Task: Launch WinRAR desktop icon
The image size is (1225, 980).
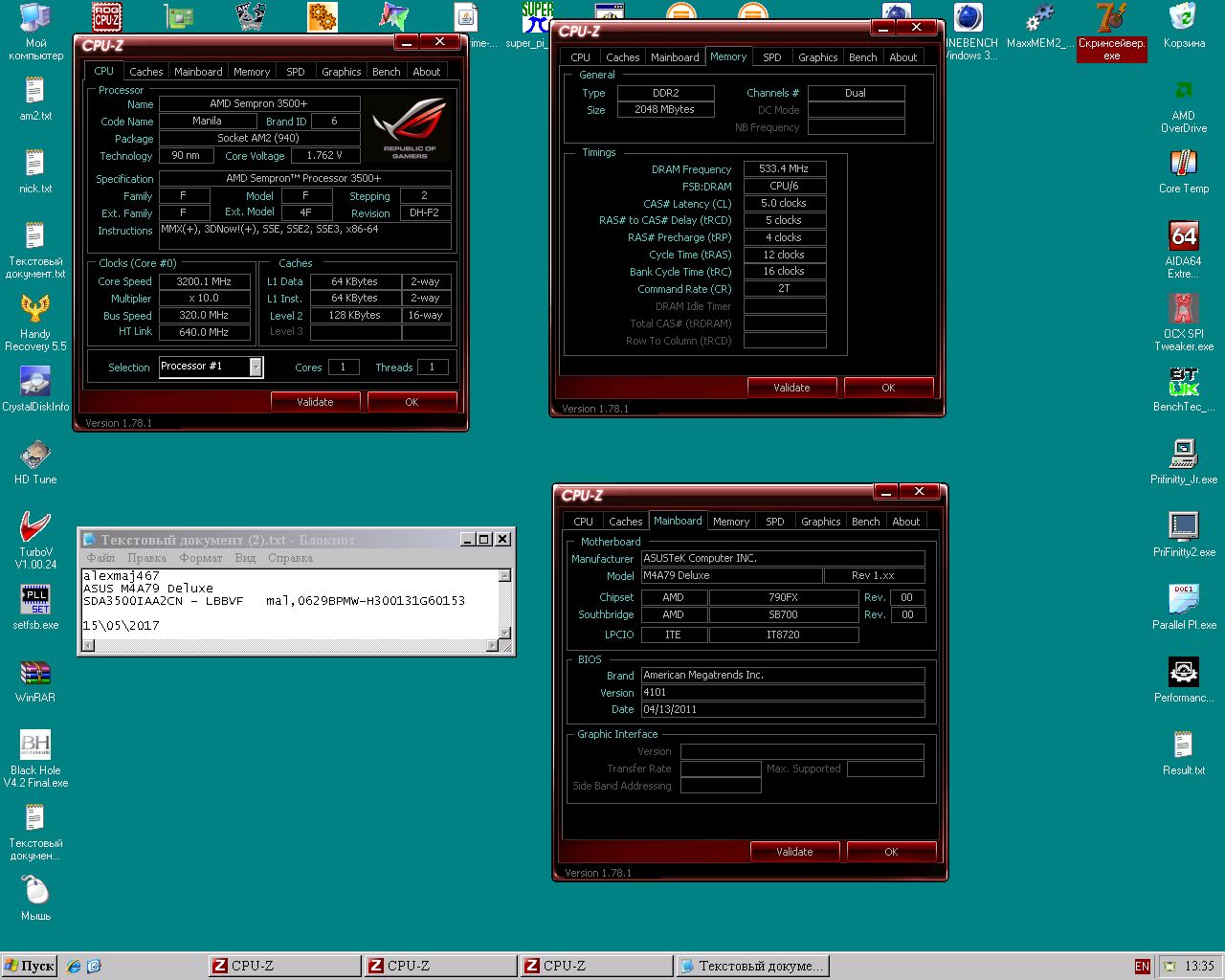Action: [x=35, y=680]
